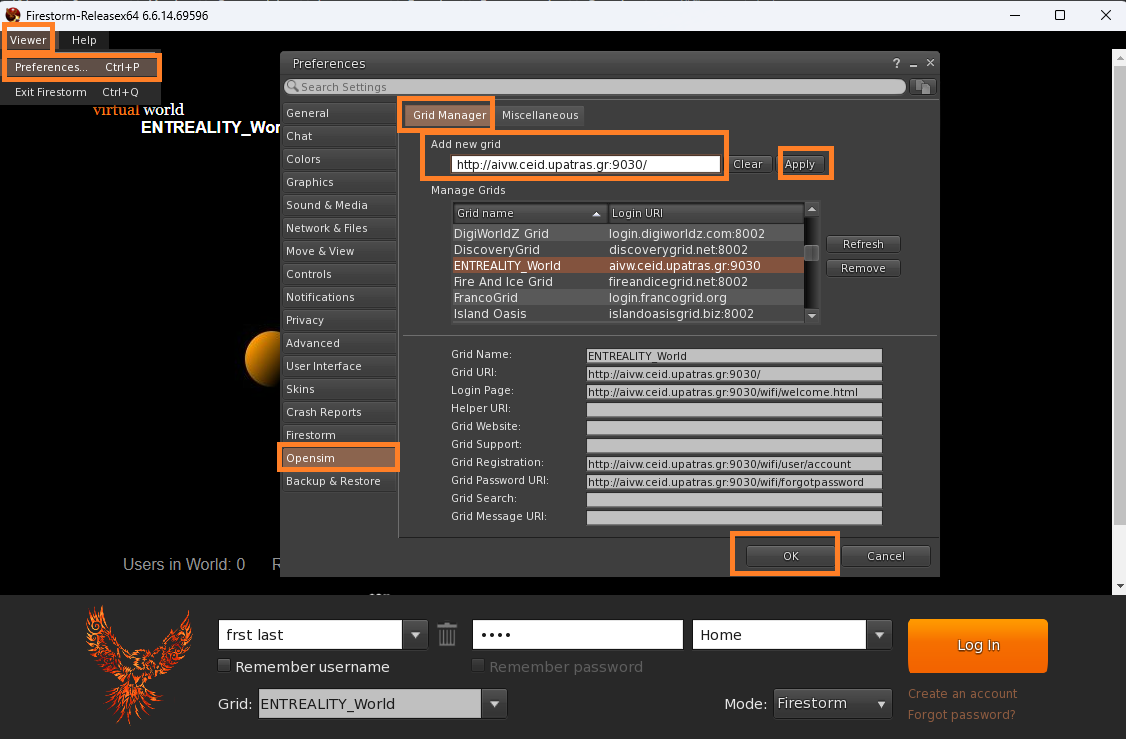Sort by the Login URI column header
1126x739 pixels.
click(705, 213)
